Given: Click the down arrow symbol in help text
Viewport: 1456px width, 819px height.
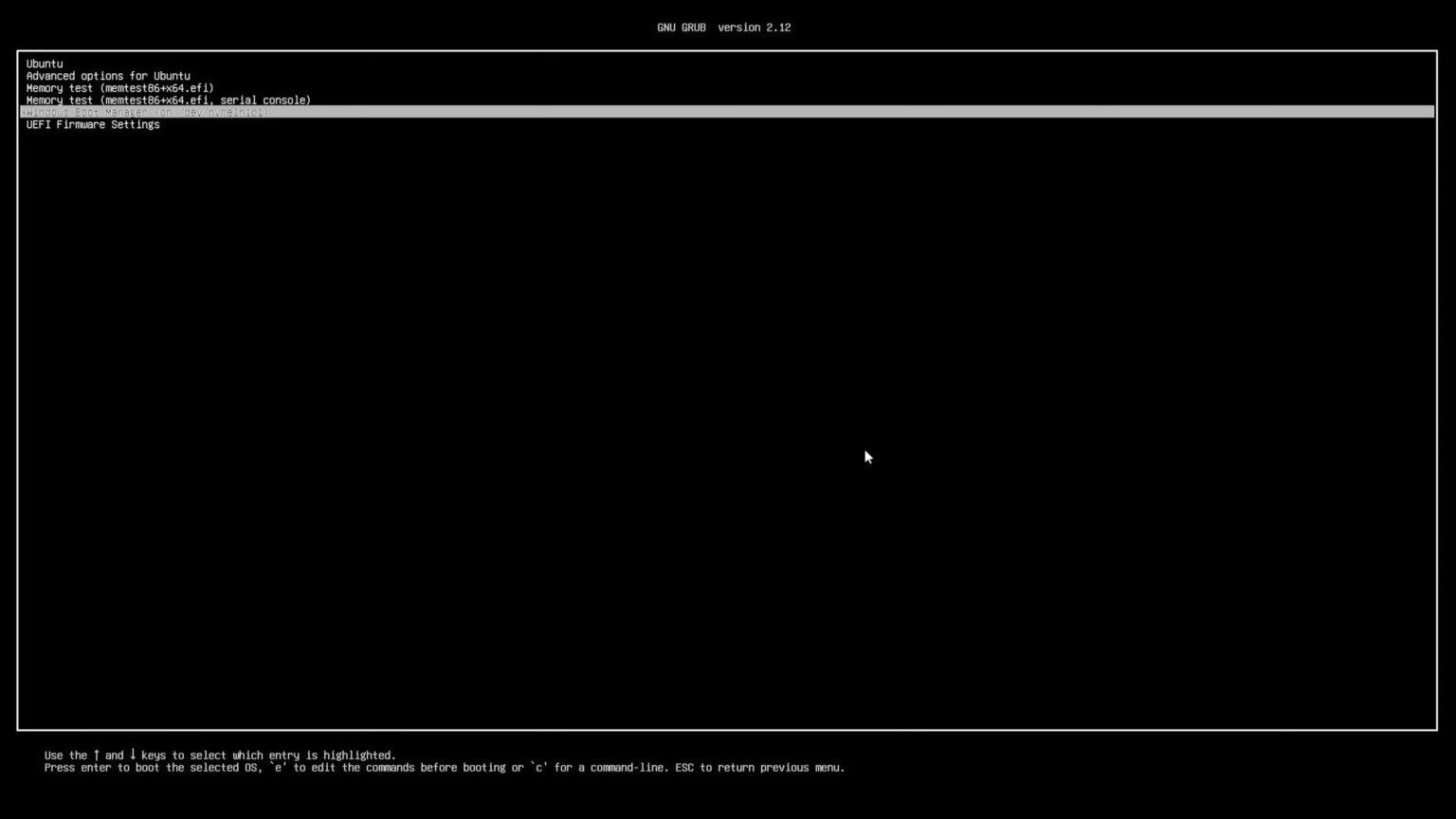Looking at the screenshot, I should tap(131, 755).
